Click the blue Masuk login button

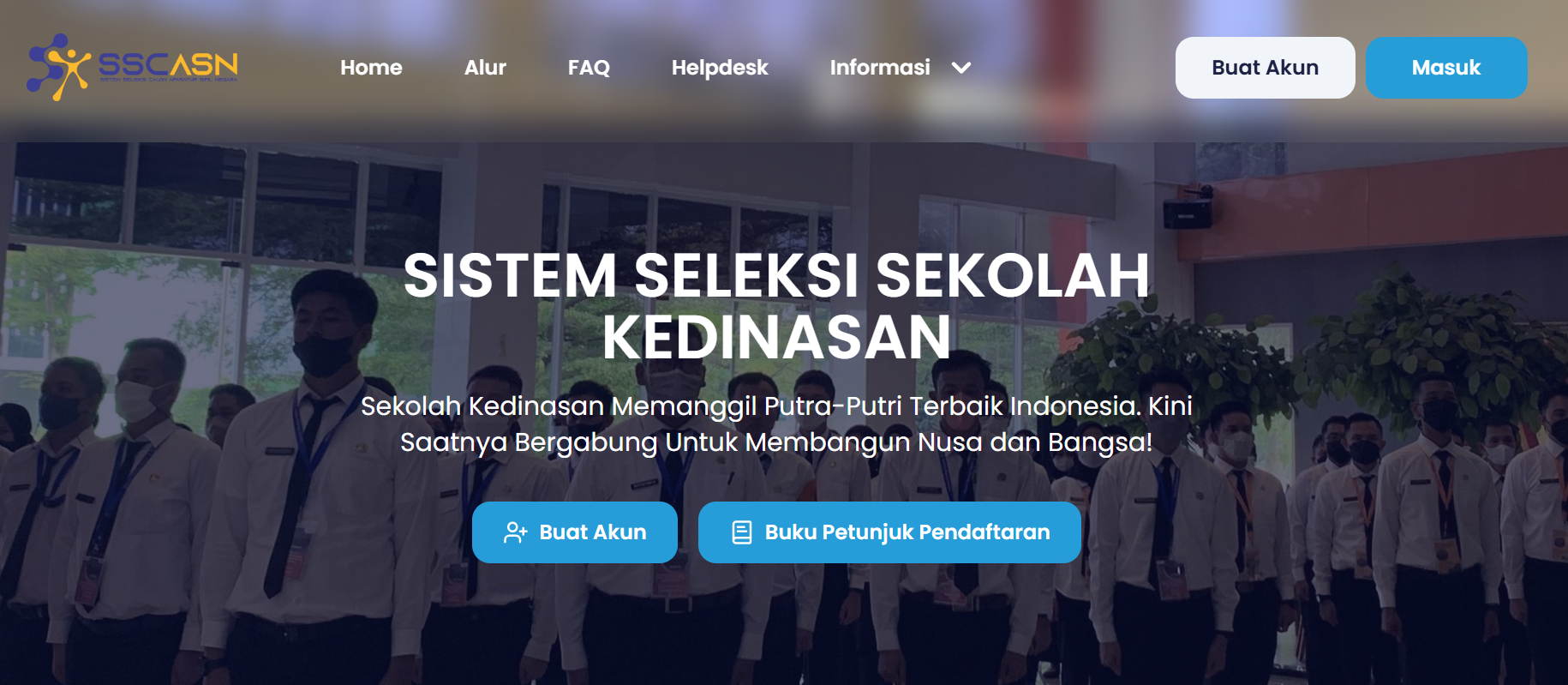point(1446,68)
